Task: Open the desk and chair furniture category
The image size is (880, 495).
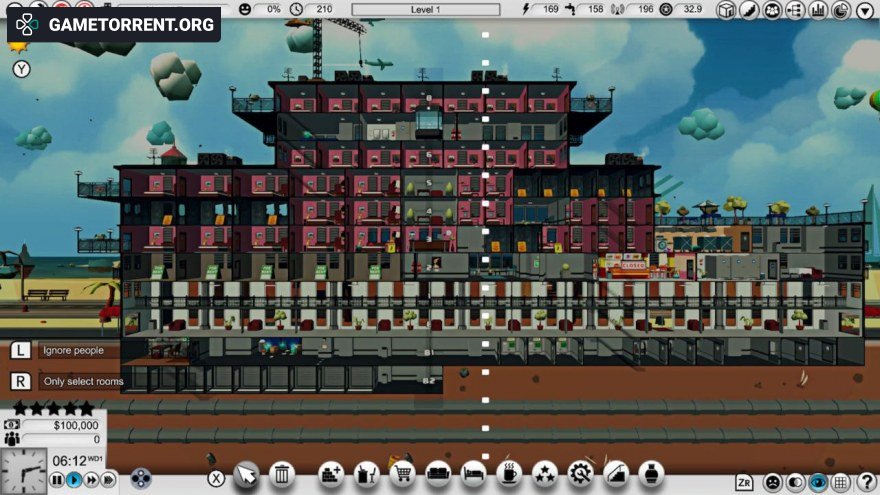Action: pos(366,476)
